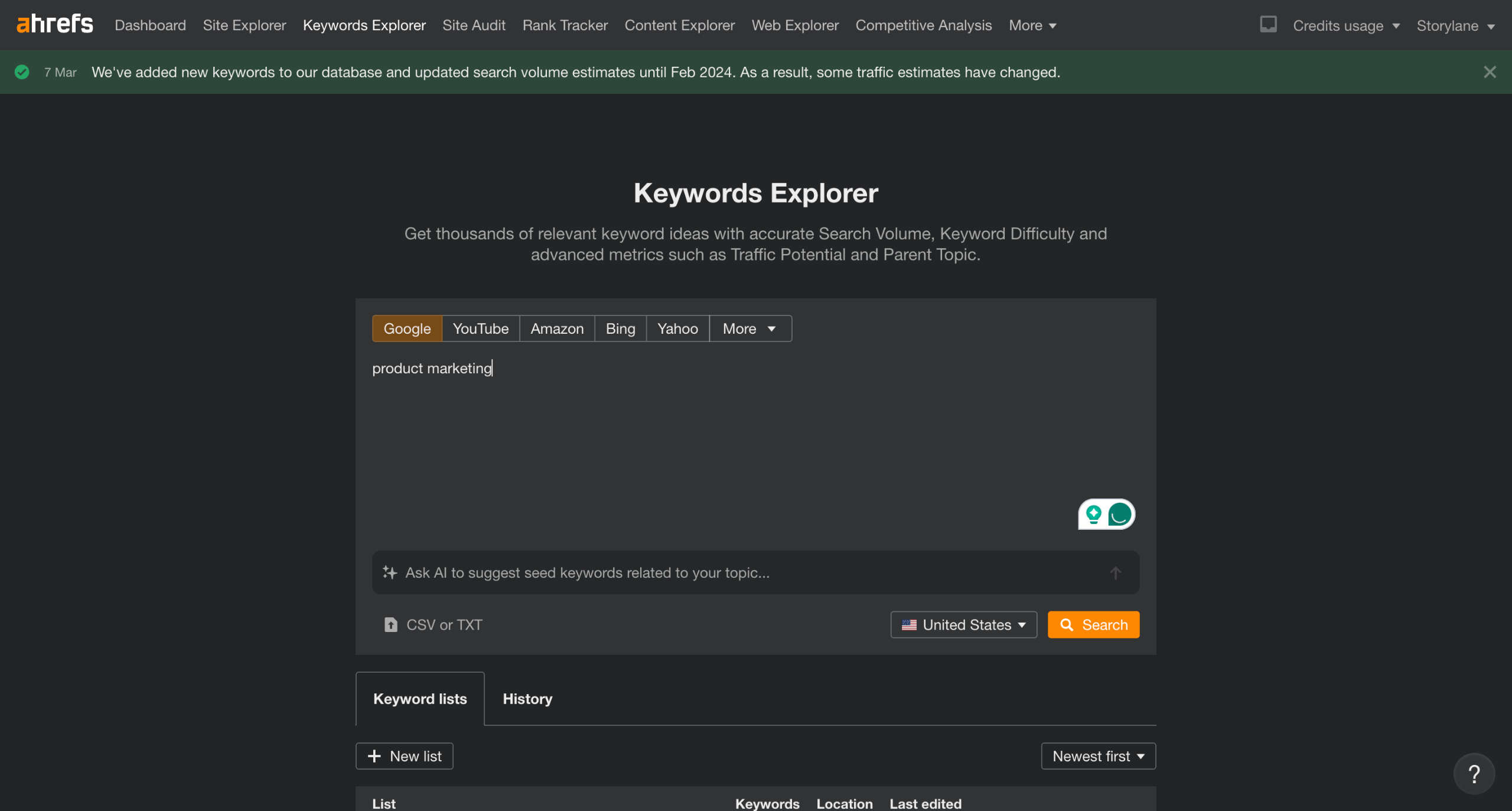Submit AI prompt with up arrow
Viewport: 1512px width, 811px height.
click(x=1115, y=572)
